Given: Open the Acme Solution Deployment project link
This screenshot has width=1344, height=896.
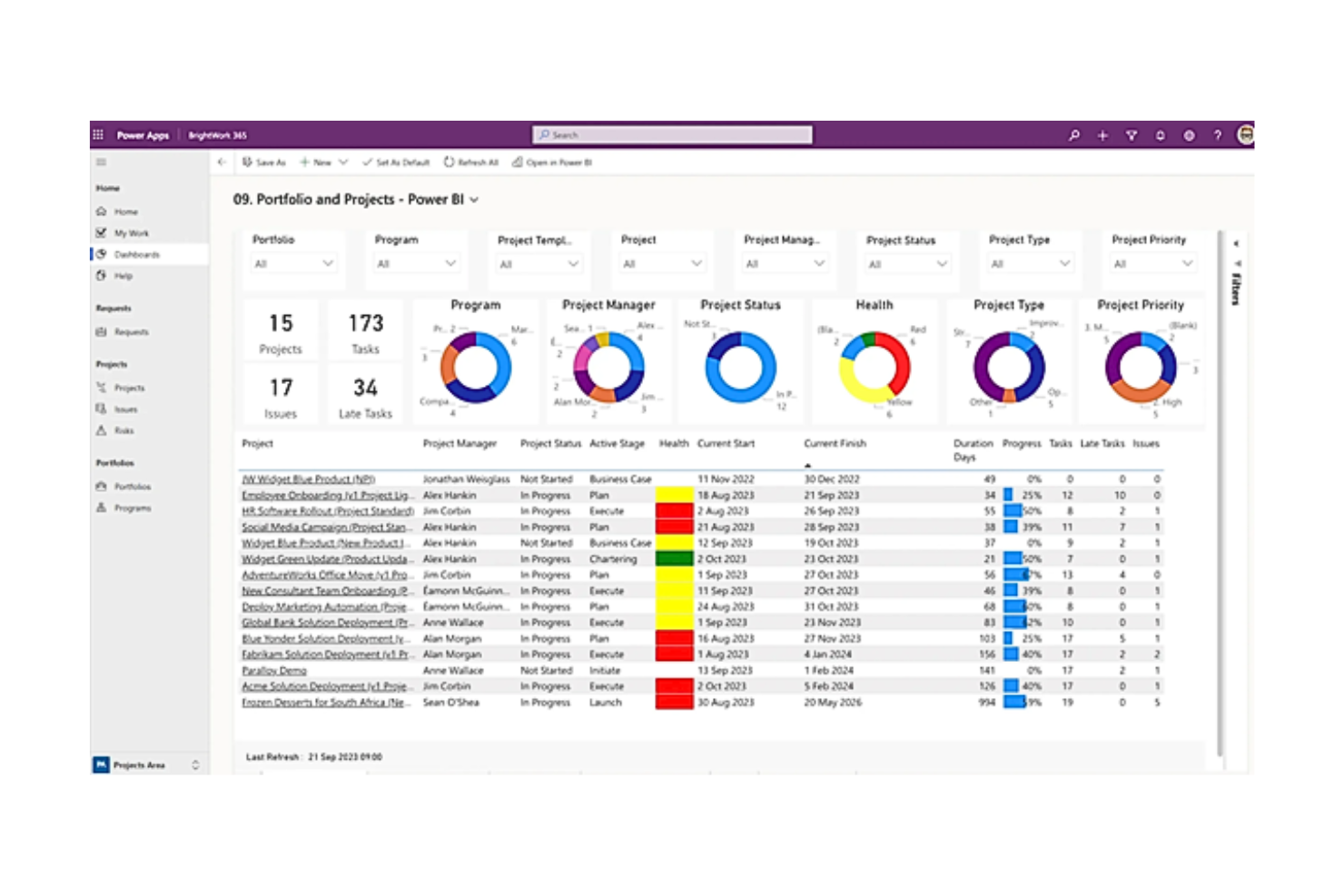Looking at the screenshot, I should click(x=325, y=686).
